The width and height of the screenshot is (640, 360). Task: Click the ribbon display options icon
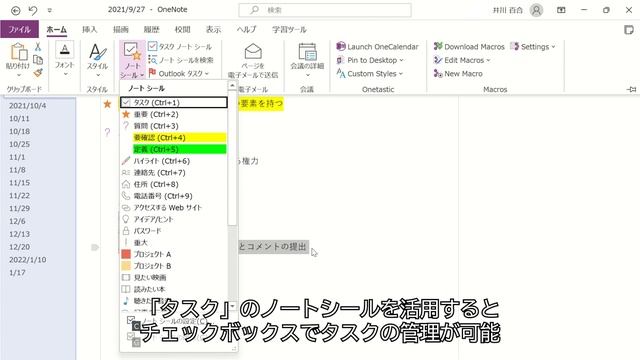561,10
